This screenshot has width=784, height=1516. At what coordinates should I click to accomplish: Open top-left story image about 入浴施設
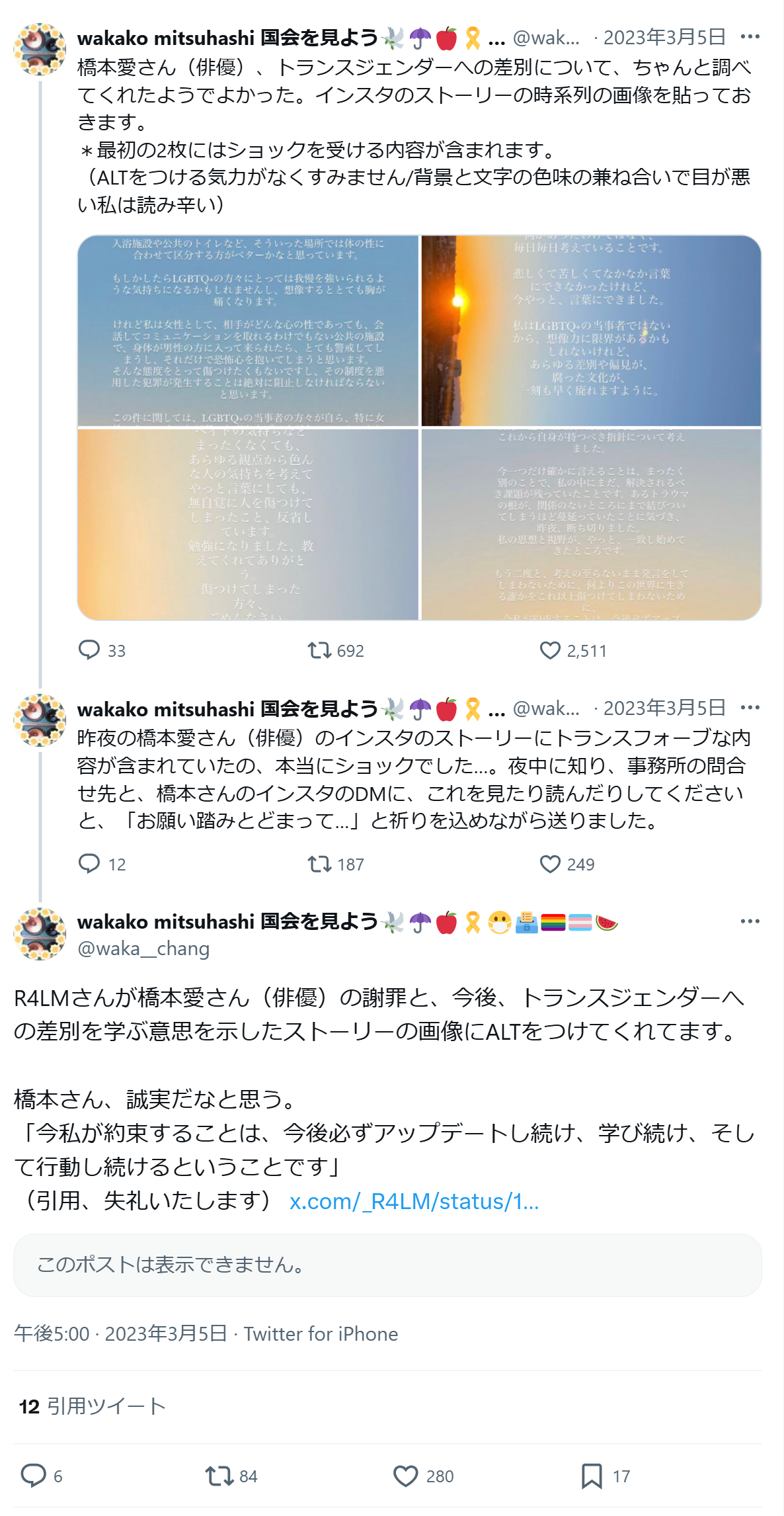click(249, 331)
